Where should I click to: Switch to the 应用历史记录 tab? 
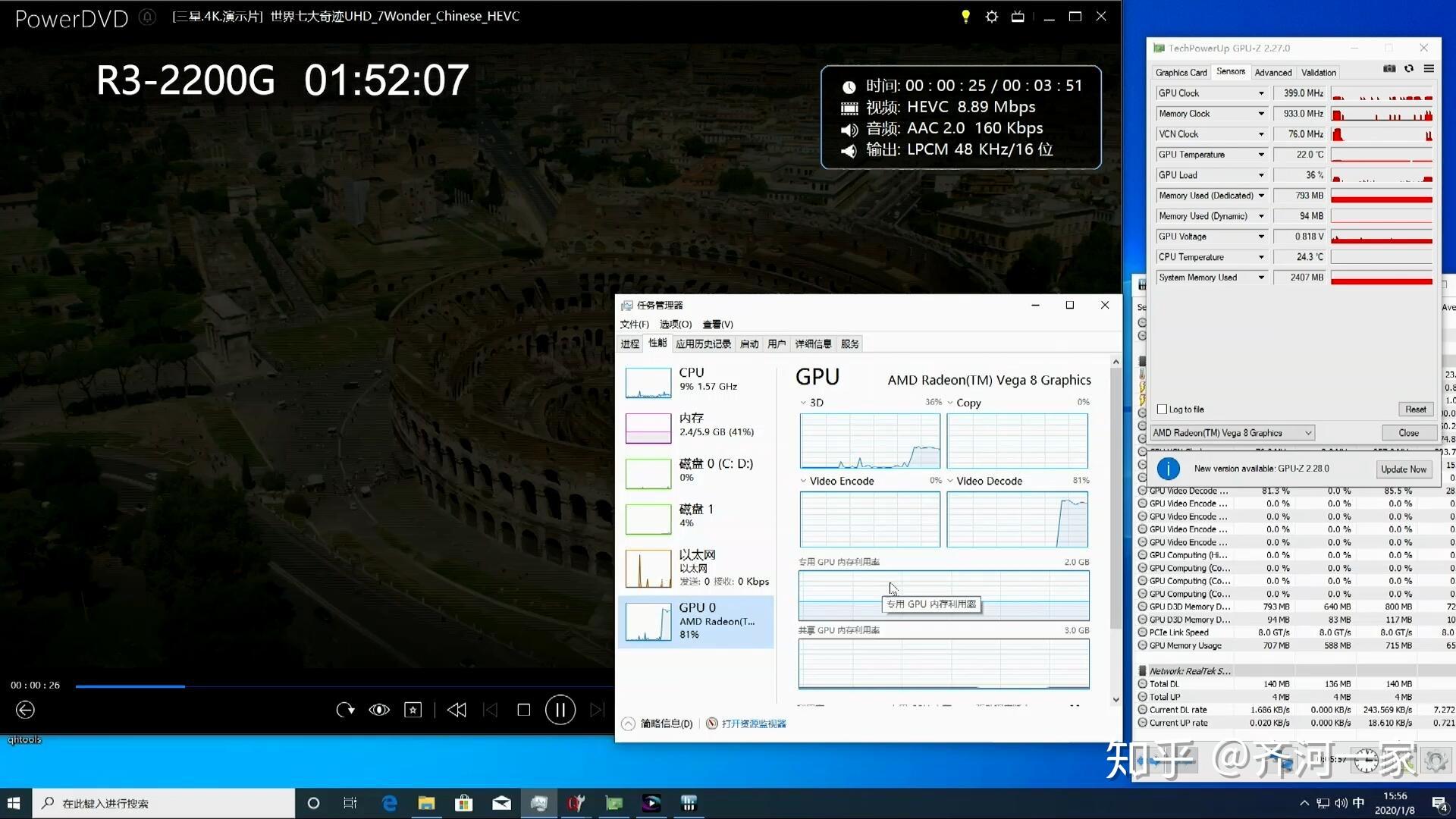point(703,344)
